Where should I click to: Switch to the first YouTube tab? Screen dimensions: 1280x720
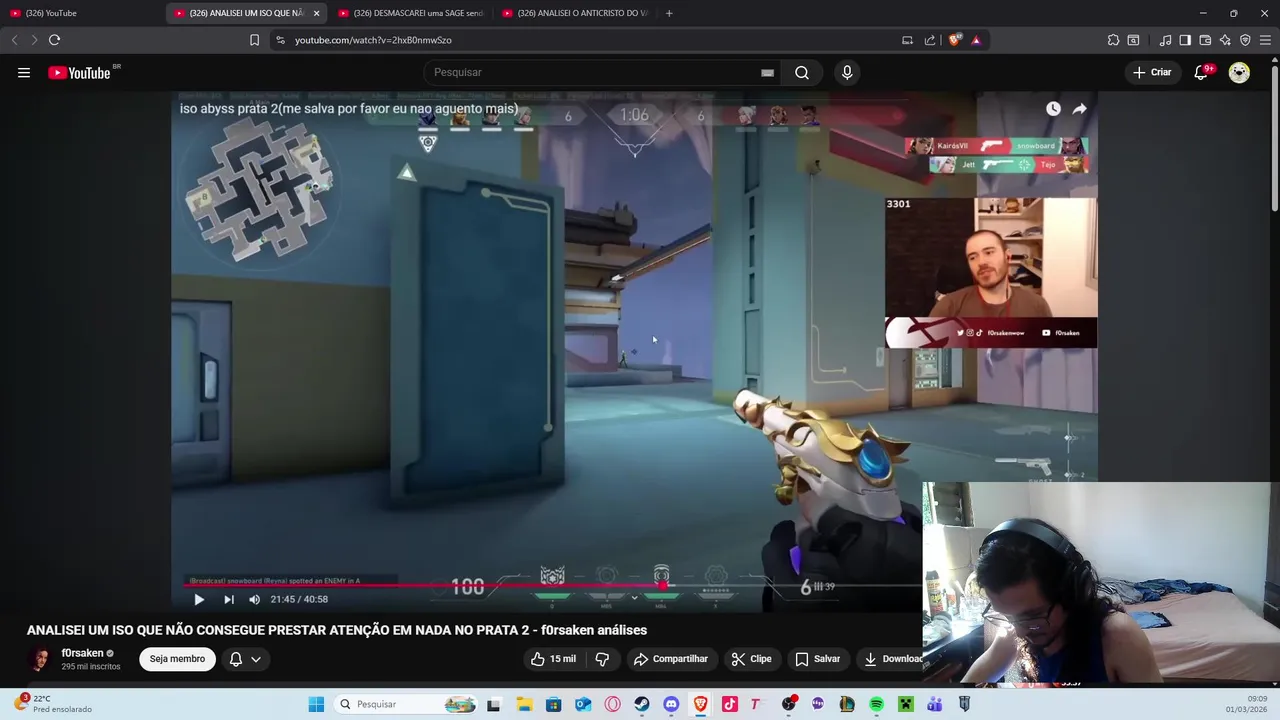(x=82, y=13)
